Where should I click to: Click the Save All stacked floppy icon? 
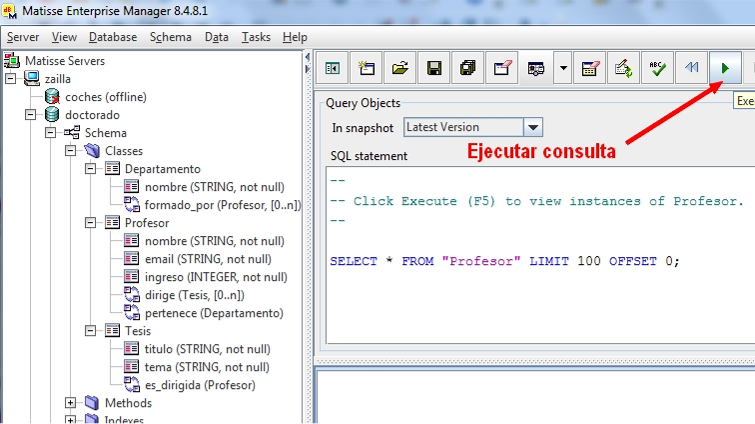pyautogui.click(x=468, y=68)
